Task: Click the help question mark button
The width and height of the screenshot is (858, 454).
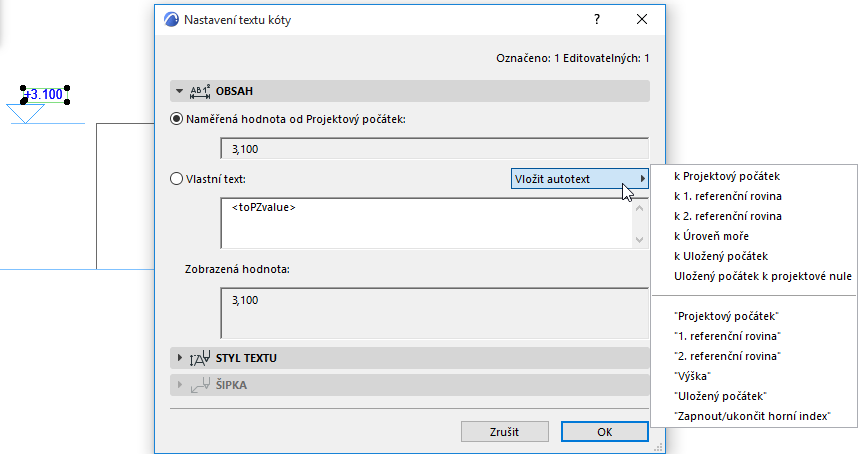Action: pyautogui.click(x=597, y=19)
